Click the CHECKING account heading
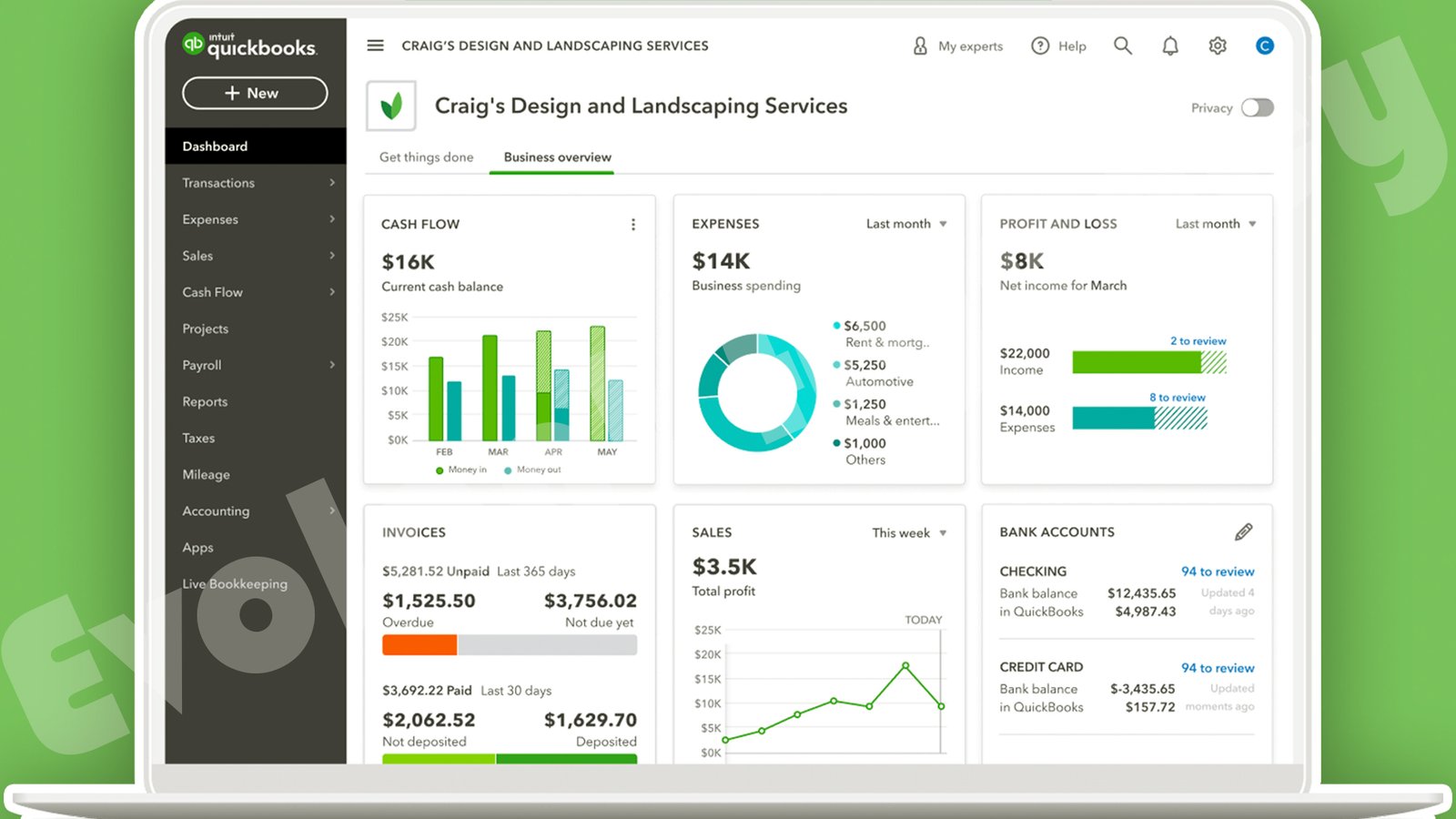1456x819 pixels. click(x=1033, y=571)
